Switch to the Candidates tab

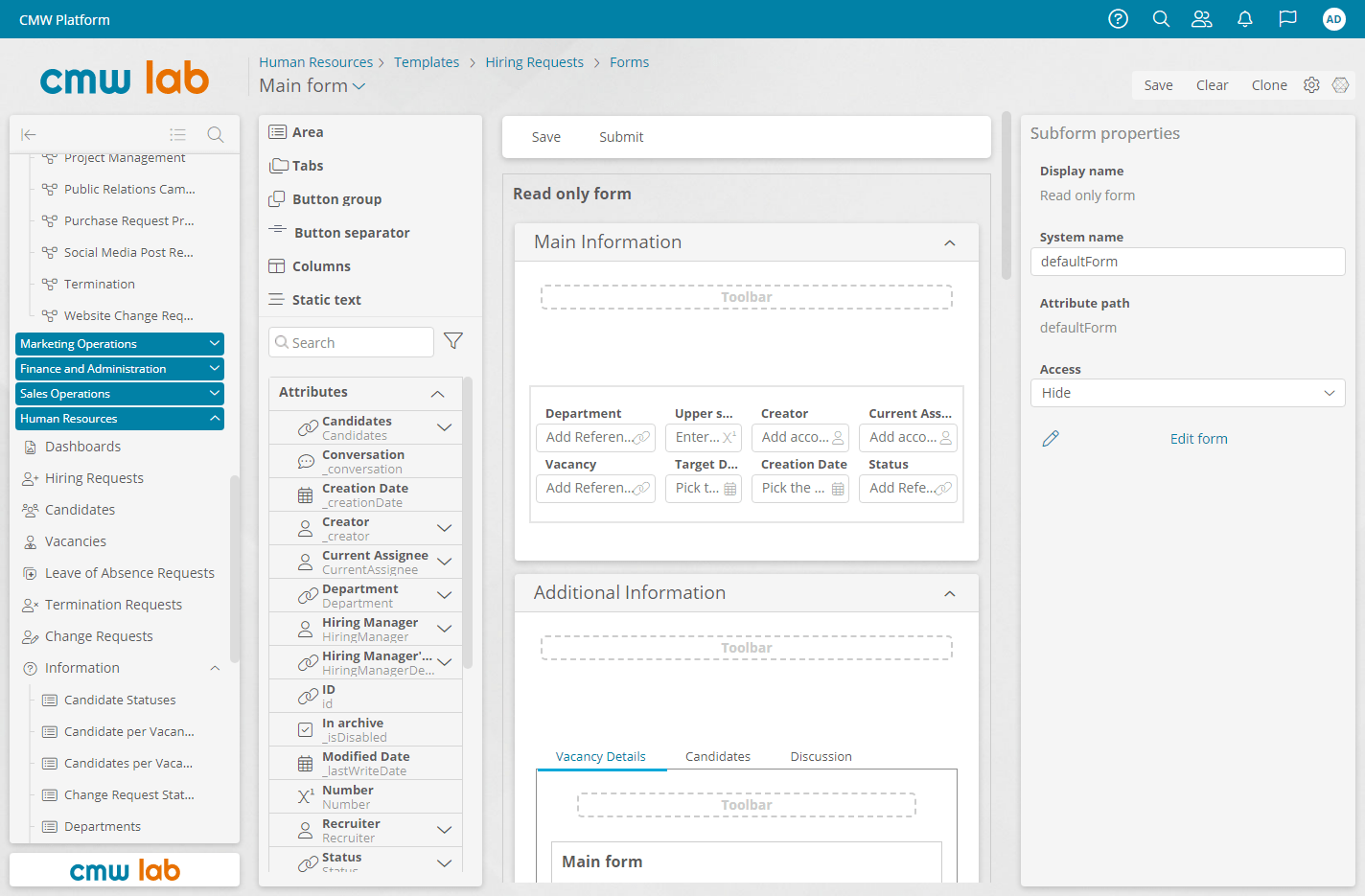click(717, 756)
